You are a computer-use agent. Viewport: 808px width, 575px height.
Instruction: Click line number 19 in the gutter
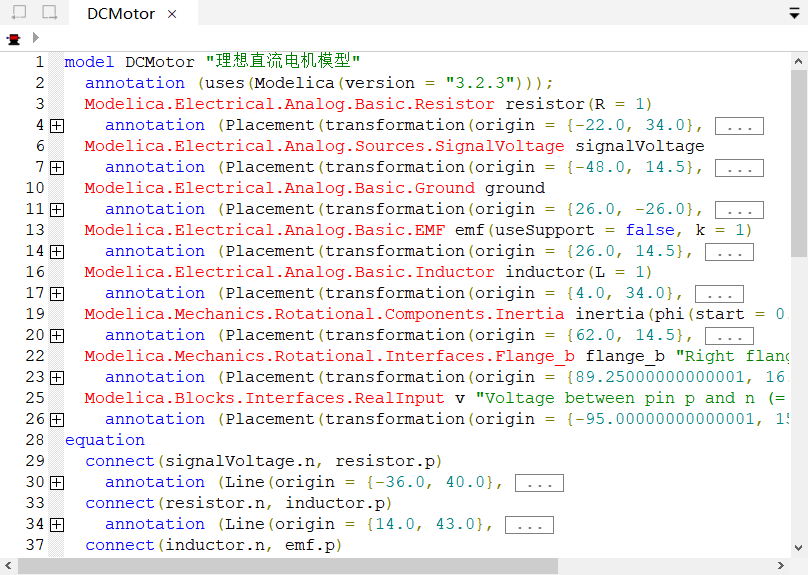tap(35, 314)
